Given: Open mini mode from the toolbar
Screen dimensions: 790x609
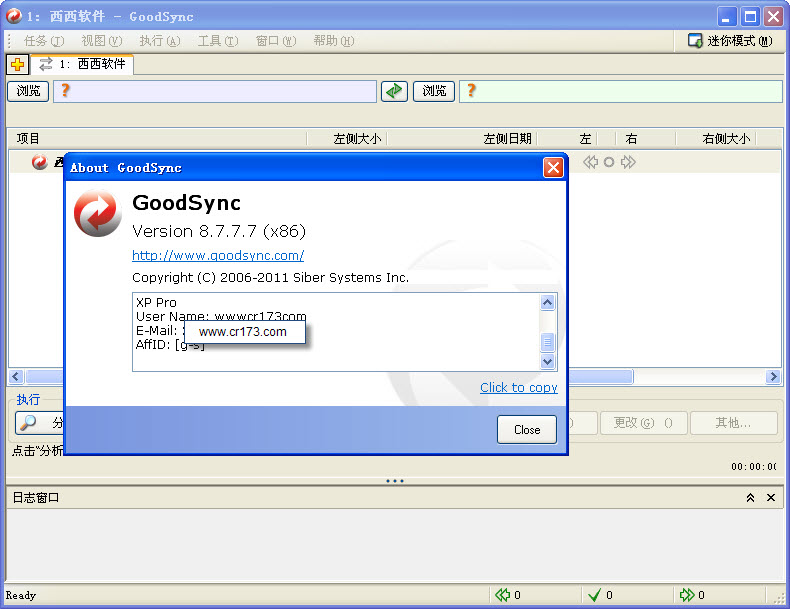Looking at the screenshot, I should pyautogui.click(x=730, y=41).
